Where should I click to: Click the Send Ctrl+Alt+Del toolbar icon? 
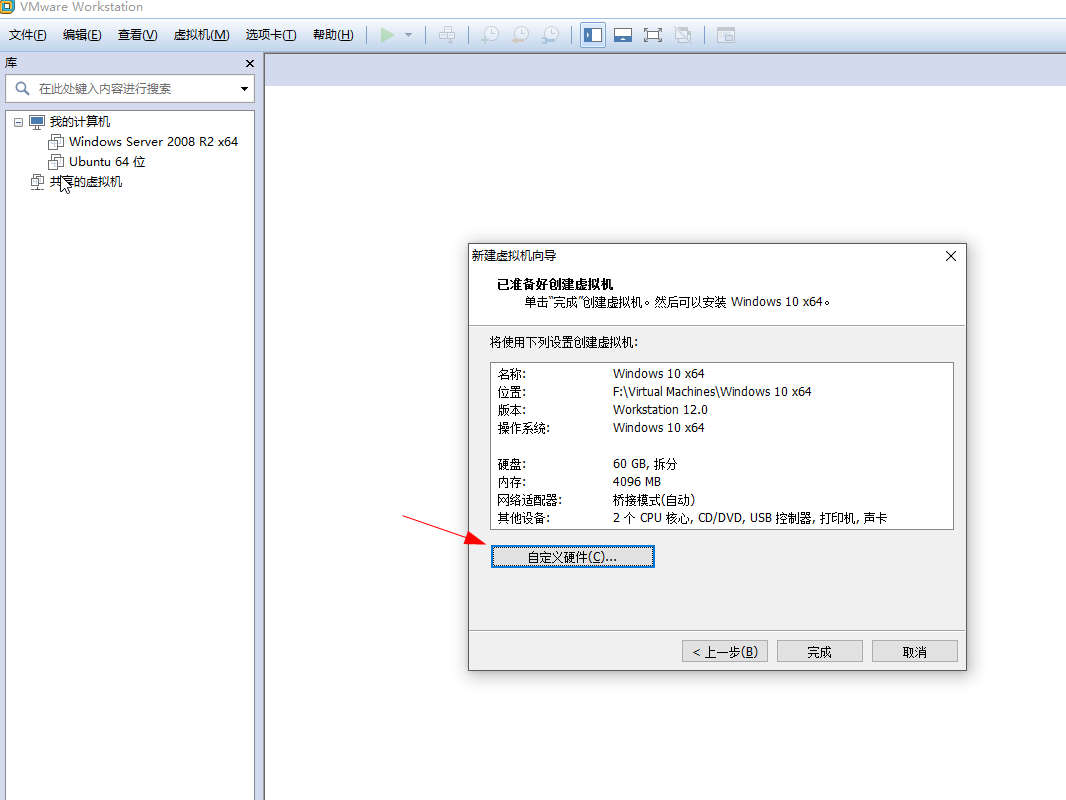[447, 35]
